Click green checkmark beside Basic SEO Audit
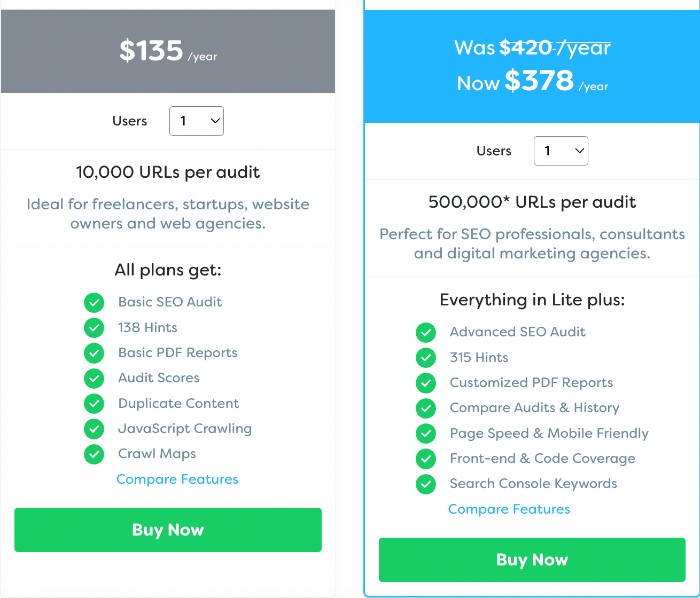 pos(94,302)
